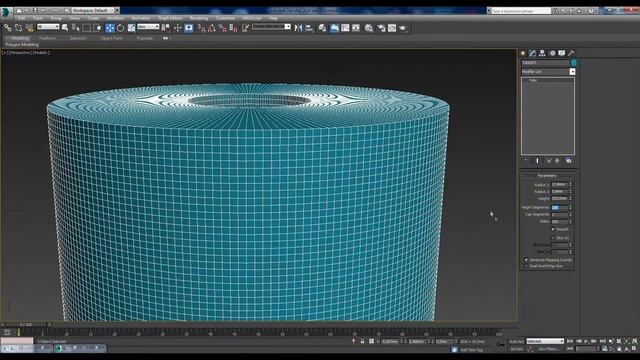Viewport: 640px width, 360px height.
Task: Click the Play Animation button
Action: (586, 341)
